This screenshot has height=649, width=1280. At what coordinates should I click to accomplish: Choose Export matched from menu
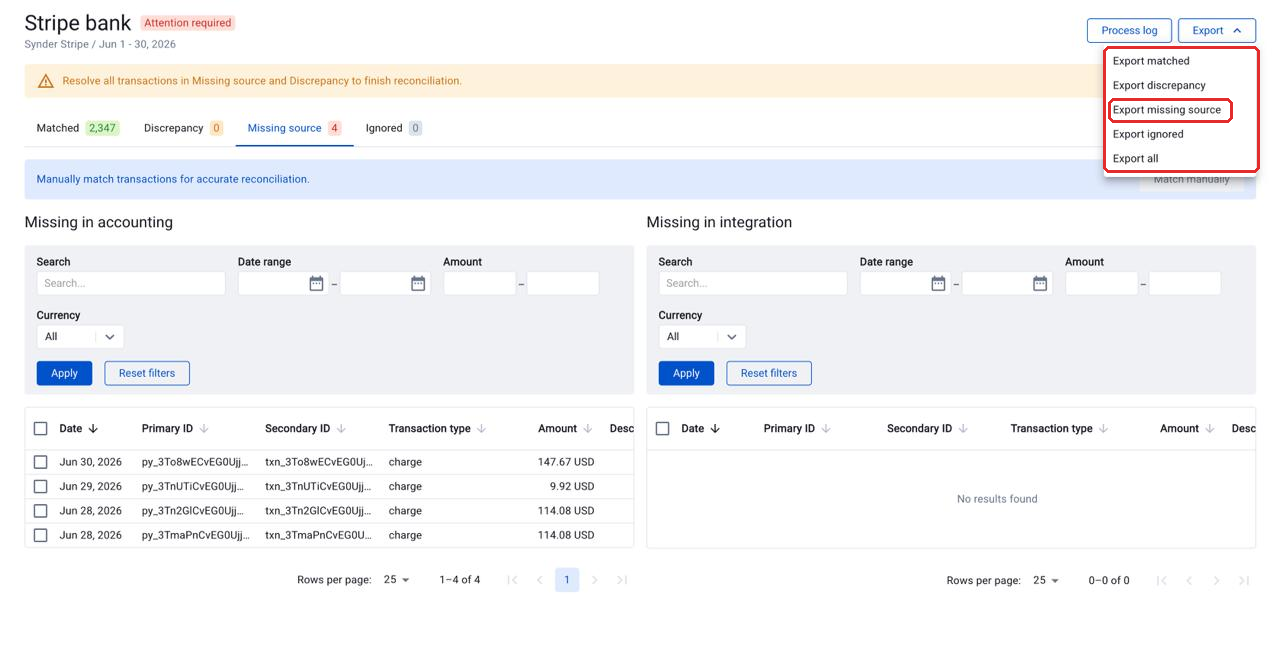[x=1151, y=61]
